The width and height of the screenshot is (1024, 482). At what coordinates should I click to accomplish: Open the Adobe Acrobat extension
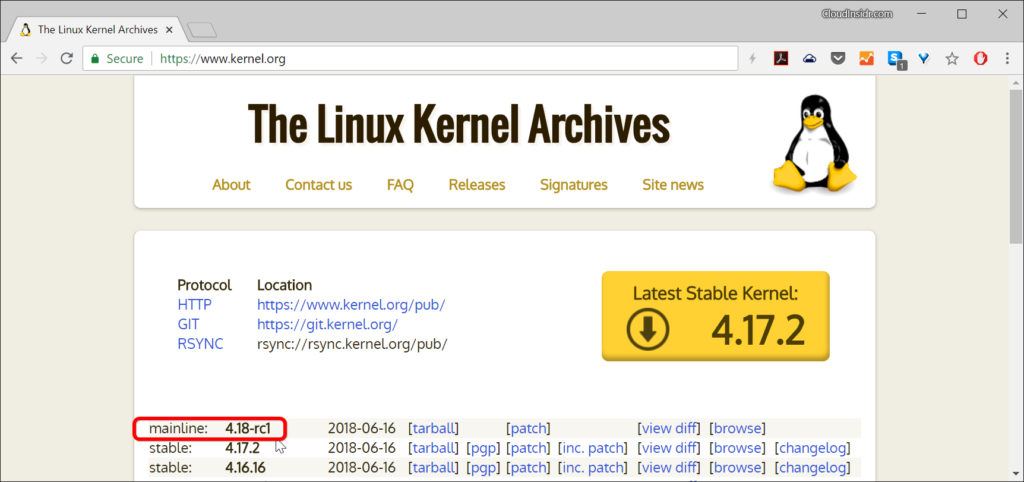(781, 59)
